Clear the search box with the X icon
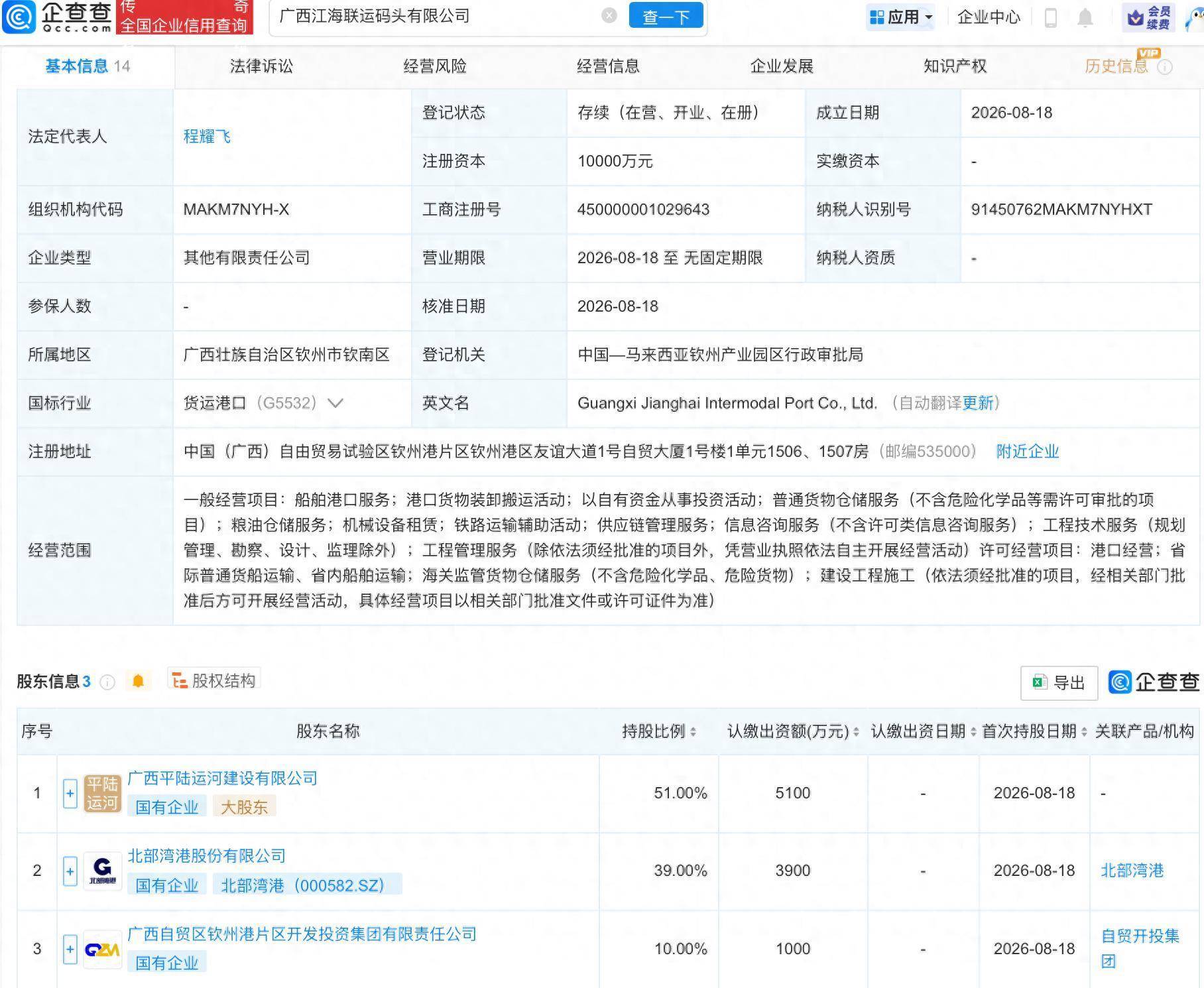 [x=609, y=16]
